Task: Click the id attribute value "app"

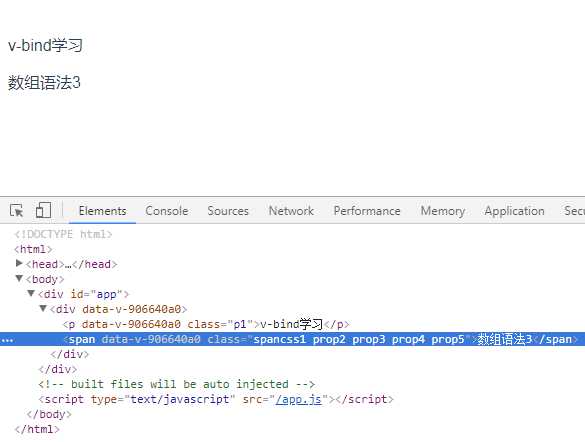Action: [x=107, y=294]
